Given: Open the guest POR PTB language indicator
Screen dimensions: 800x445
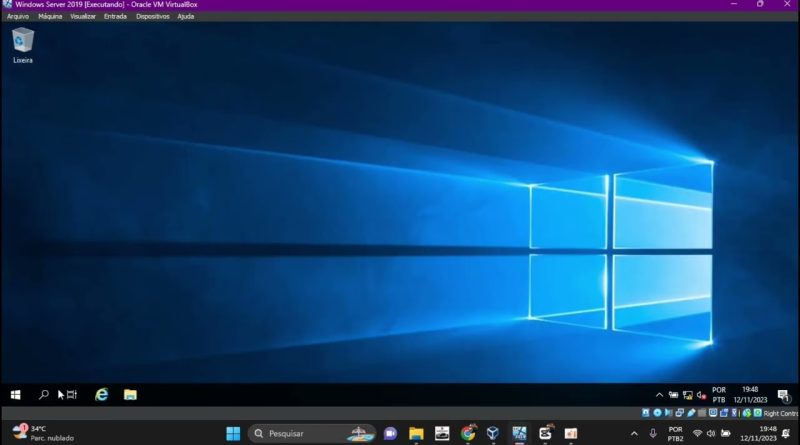Looking at the screenshot, I should click(x=719, y=394).
